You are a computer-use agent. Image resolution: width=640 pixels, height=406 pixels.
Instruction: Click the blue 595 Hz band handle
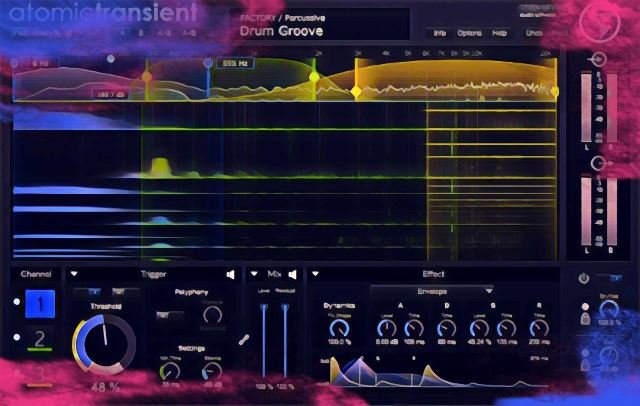point(208,63)
